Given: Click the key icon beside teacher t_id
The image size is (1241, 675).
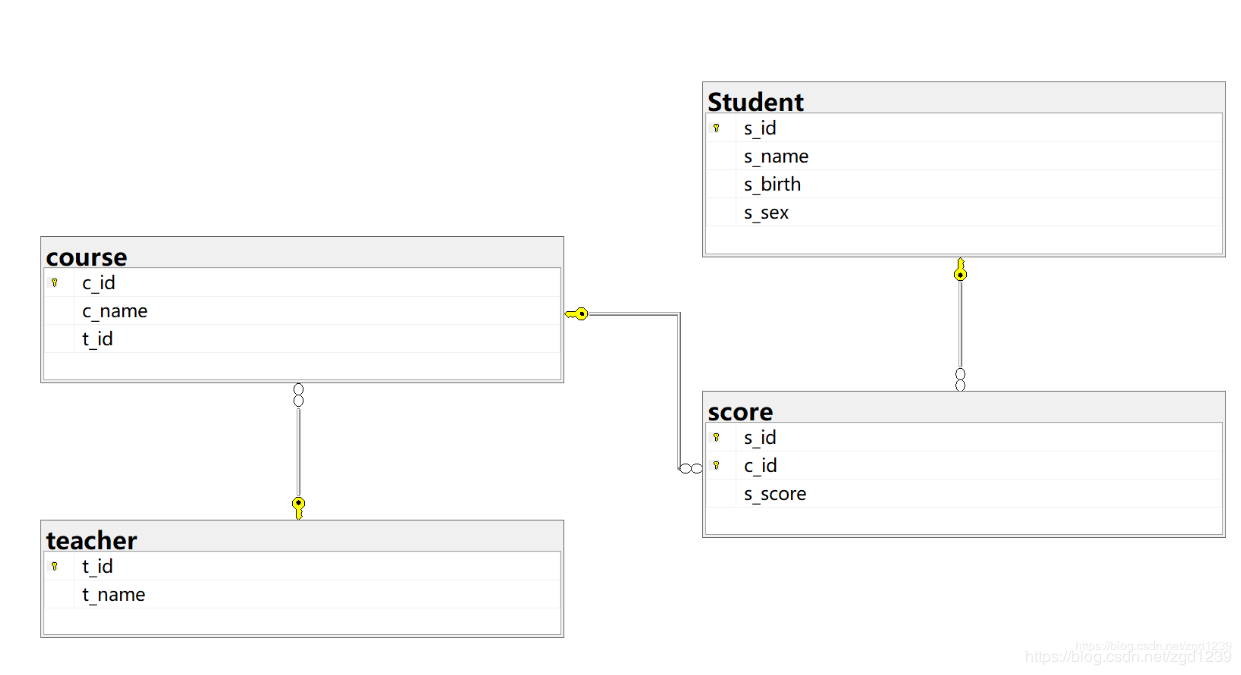Looking at the screenshot, I should 54,566.
